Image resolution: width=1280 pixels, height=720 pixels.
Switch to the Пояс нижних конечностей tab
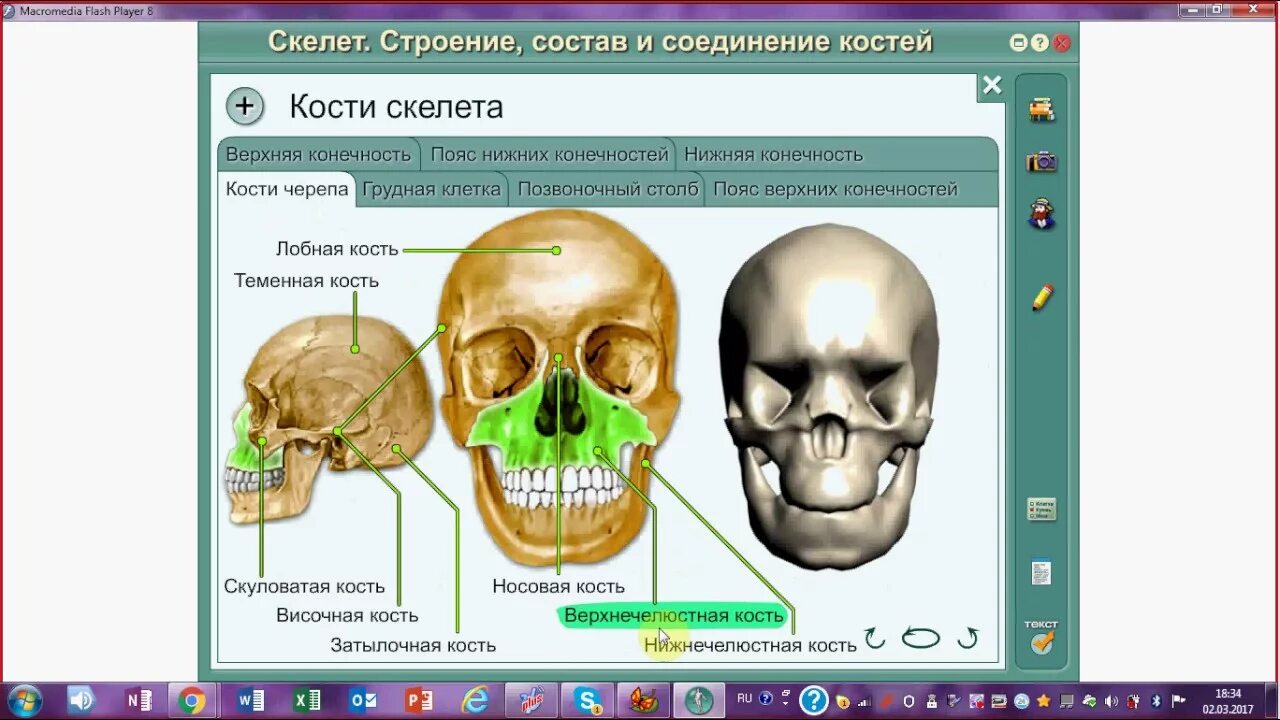click(x=549, y=154)
